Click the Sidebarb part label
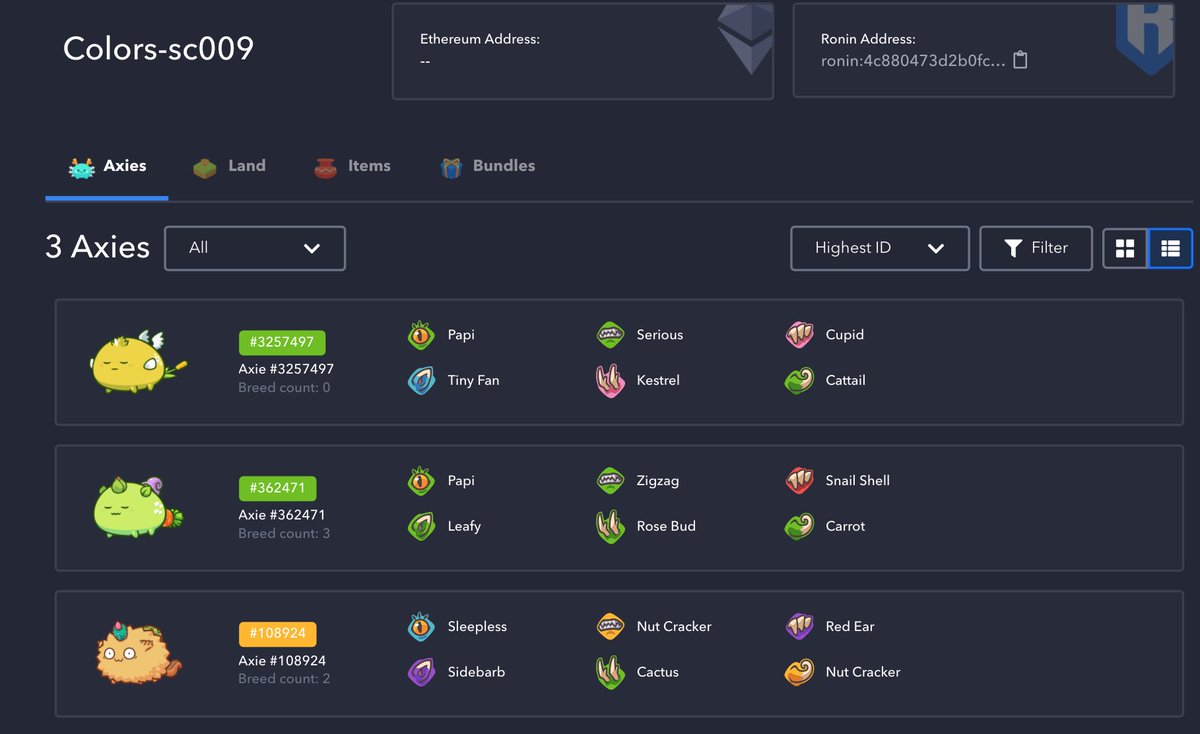Viewport: 1200px width, 734px height. (476, 673)
